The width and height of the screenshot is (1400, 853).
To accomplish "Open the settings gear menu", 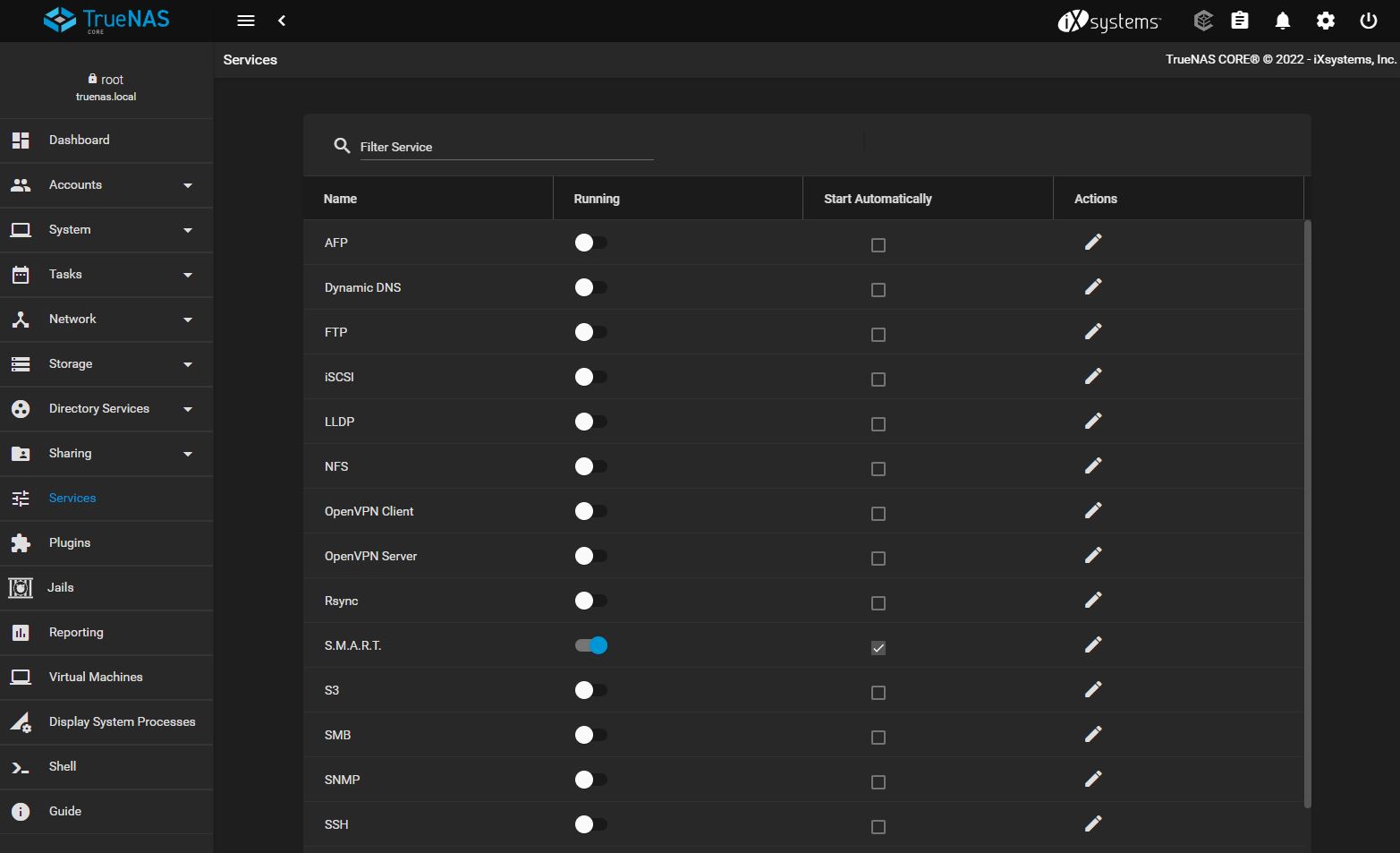I will [1325, 21].
